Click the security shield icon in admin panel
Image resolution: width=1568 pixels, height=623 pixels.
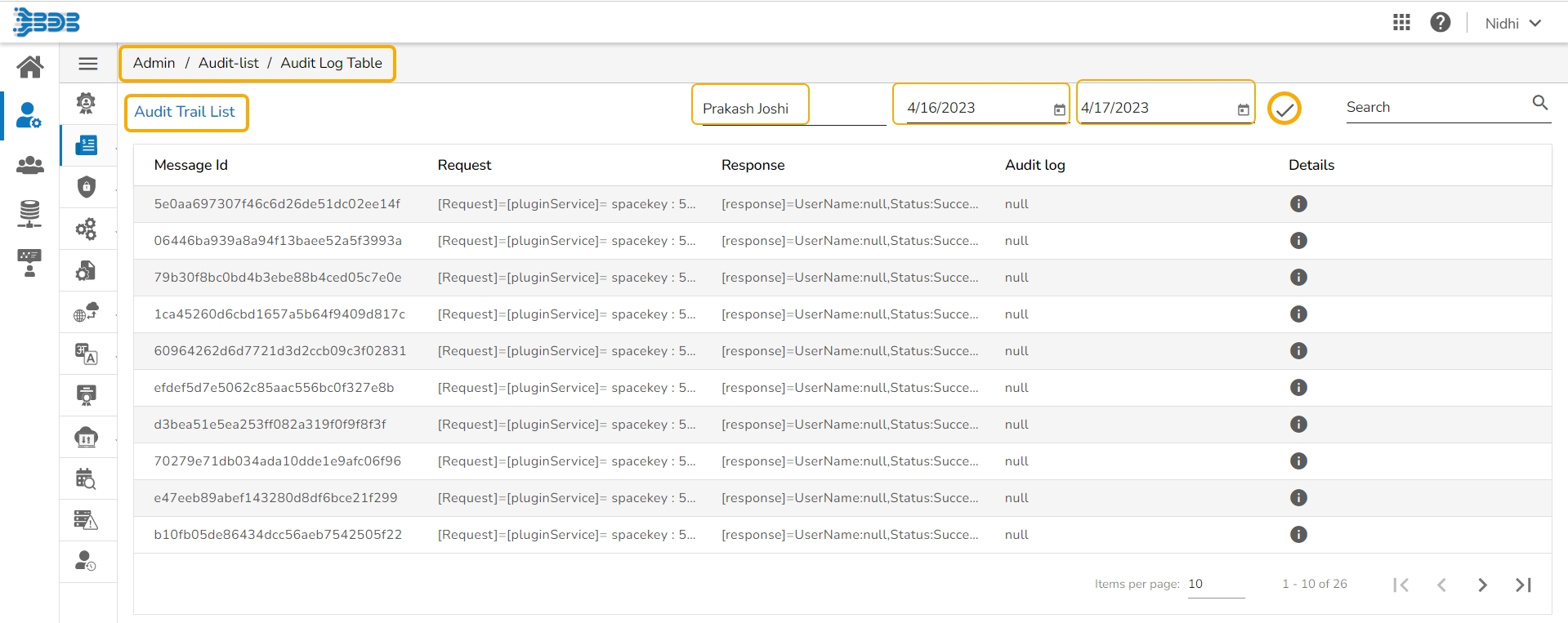pyautogui.click(x=87, y=187)
